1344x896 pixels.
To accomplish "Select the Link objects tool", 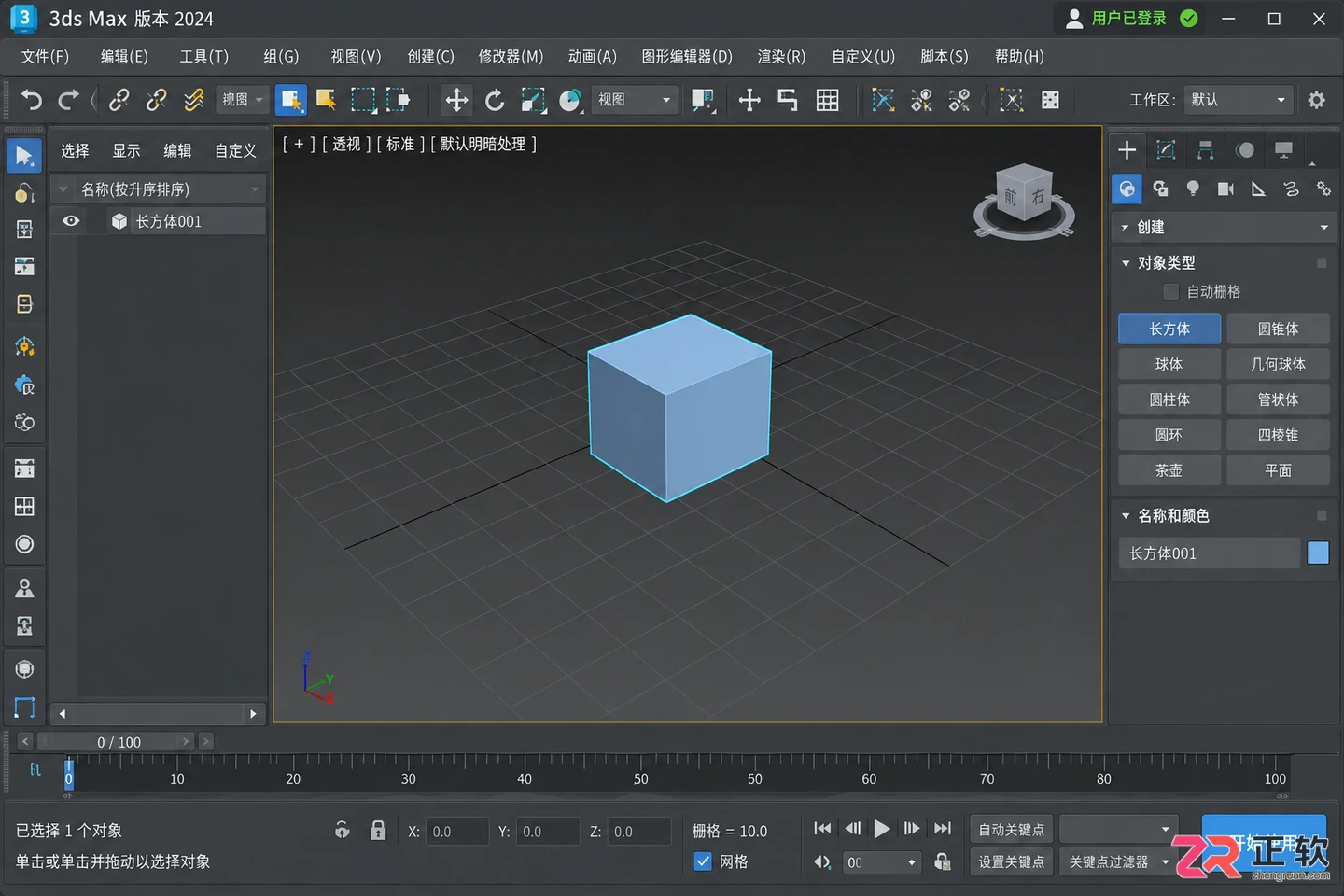I will [119, 100].
